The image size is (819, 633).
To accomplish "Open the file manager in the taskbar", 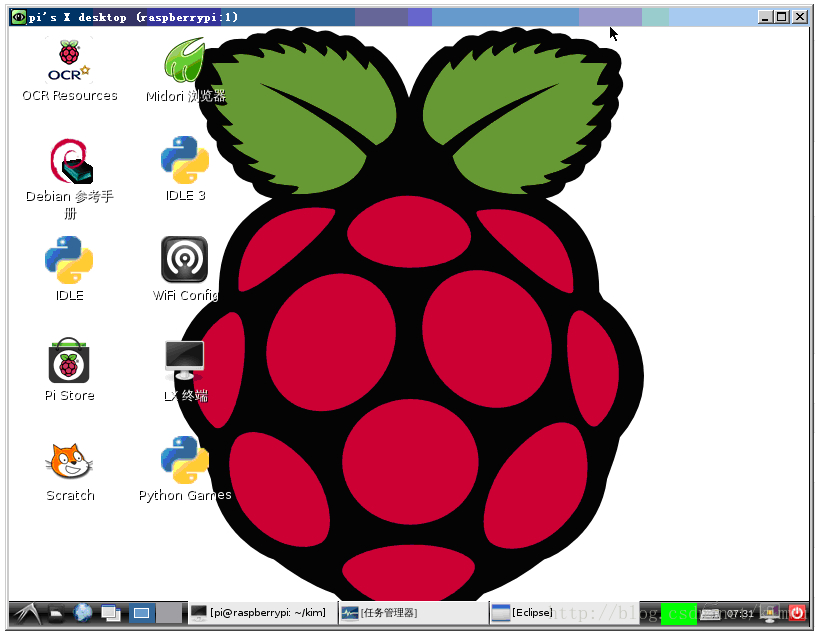I will coord(56,613).
